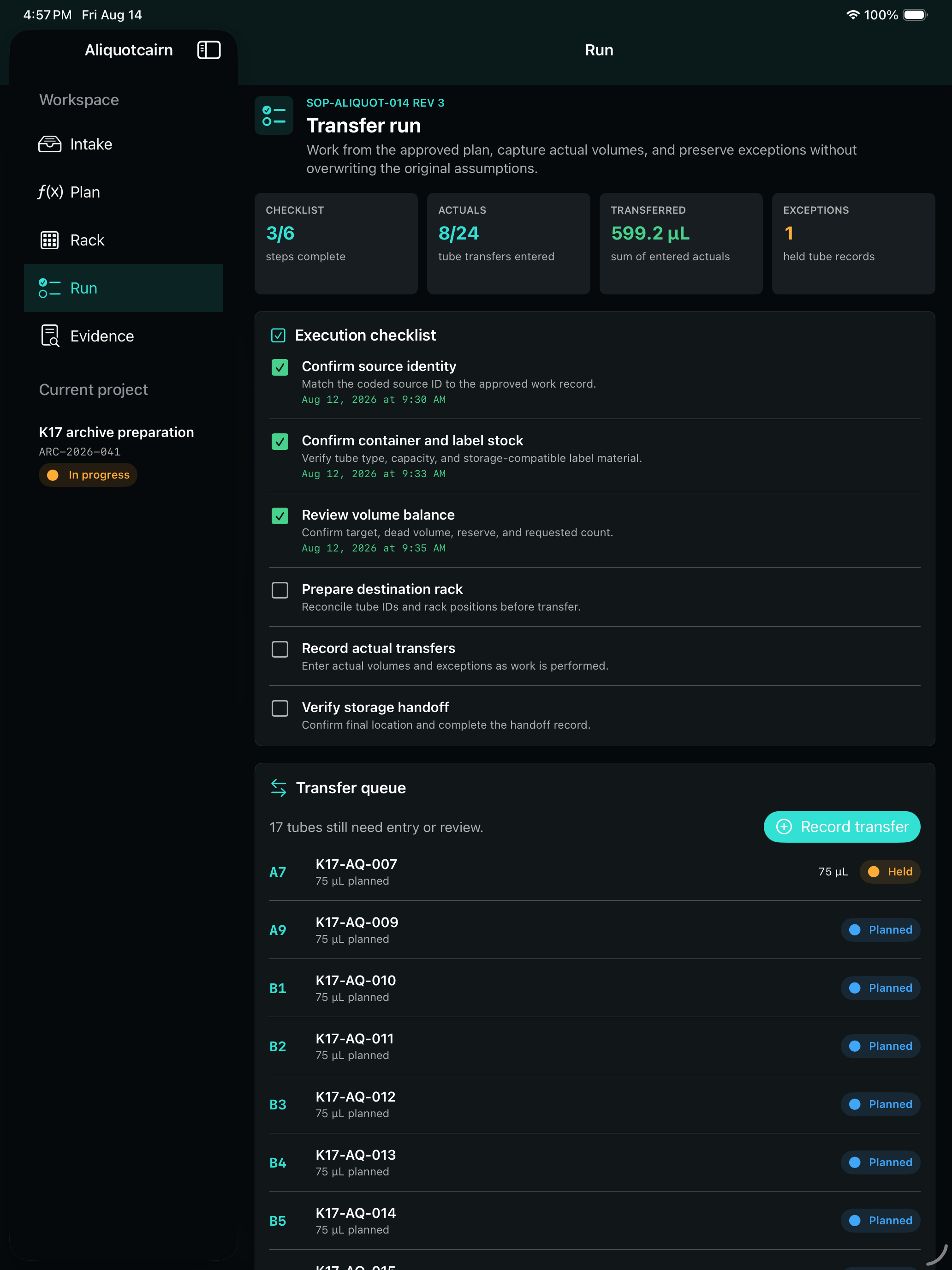Select the K17-AQ-011 tube row
The image size is (952, 1270).
[595, 1046]
